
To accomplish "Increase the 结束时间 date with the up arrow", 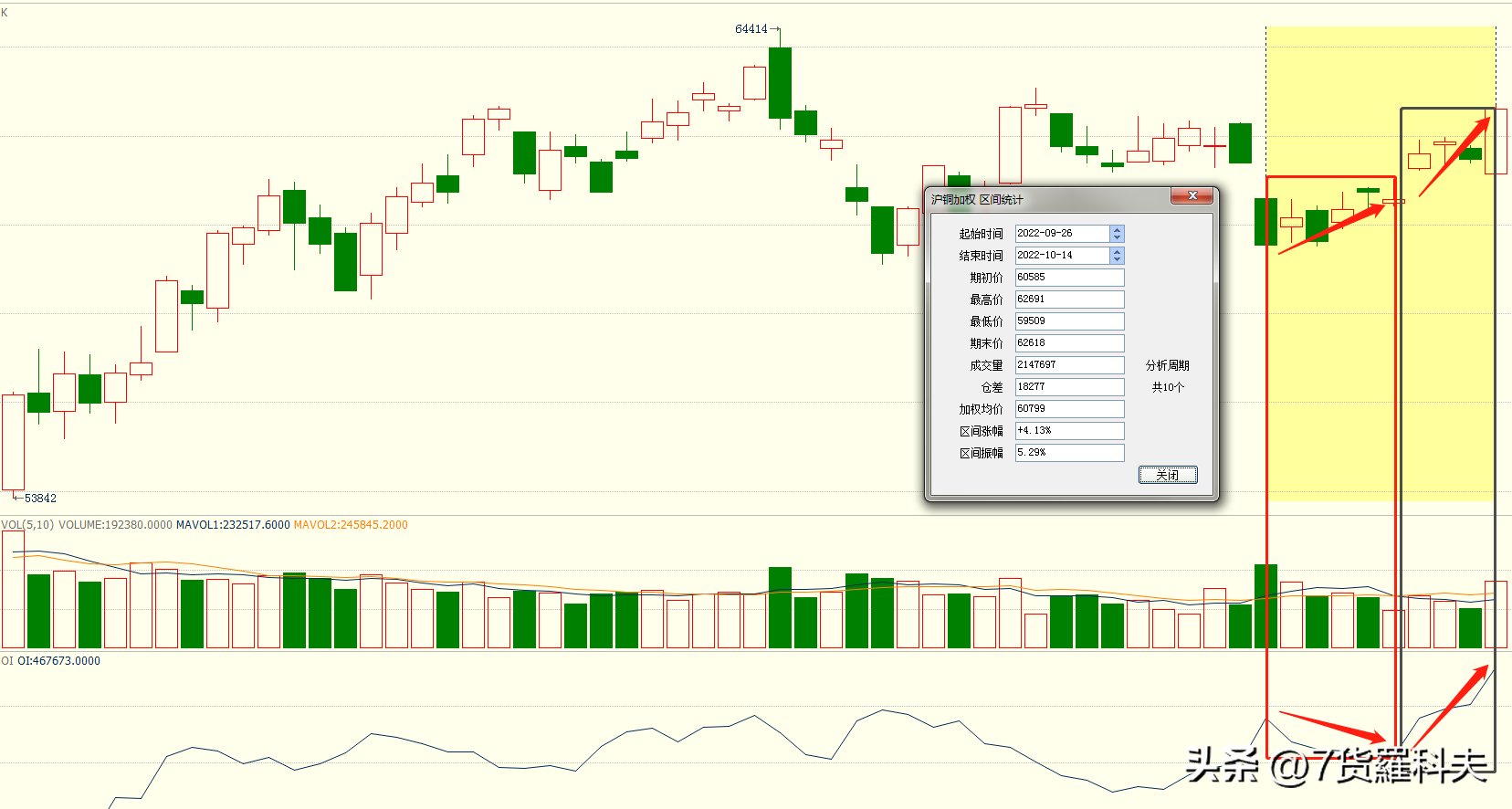I will click(1117, 251).
